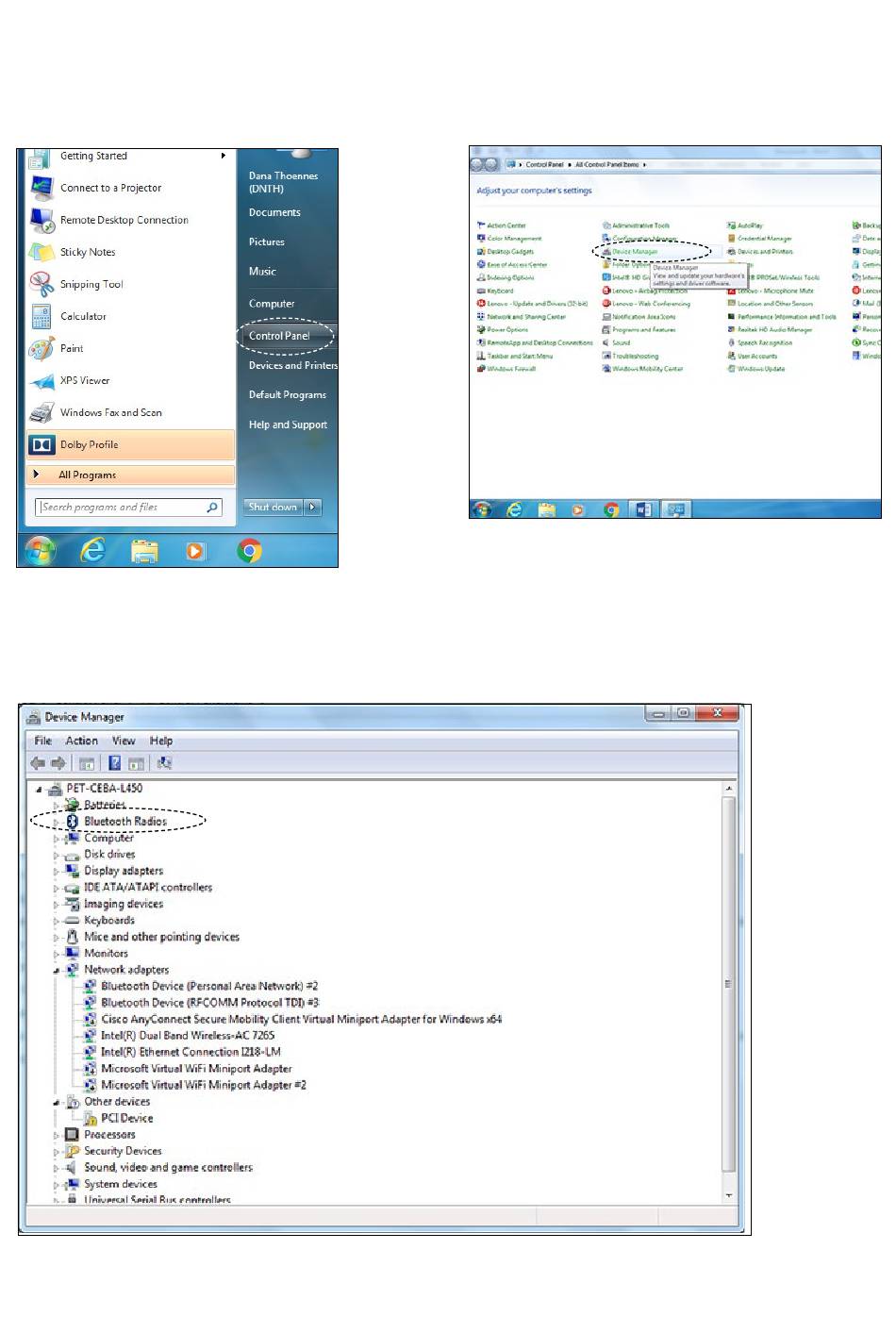Screen dimensions: 896x1333
Task: Click the Control Panel taskbar button
Action: coord(676,509)
